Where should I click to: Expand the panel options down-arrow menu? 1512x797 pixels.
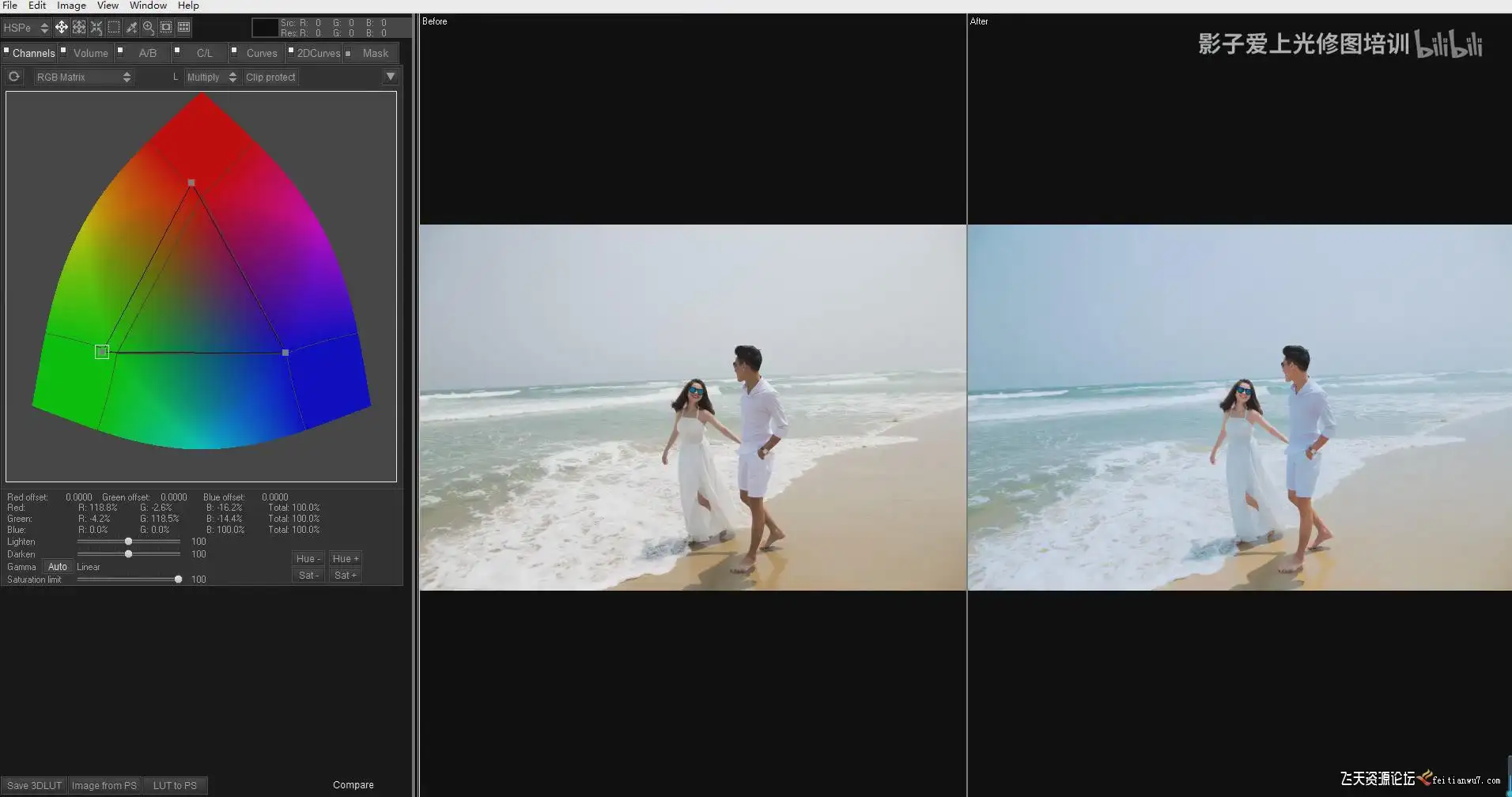click(390, 77)
